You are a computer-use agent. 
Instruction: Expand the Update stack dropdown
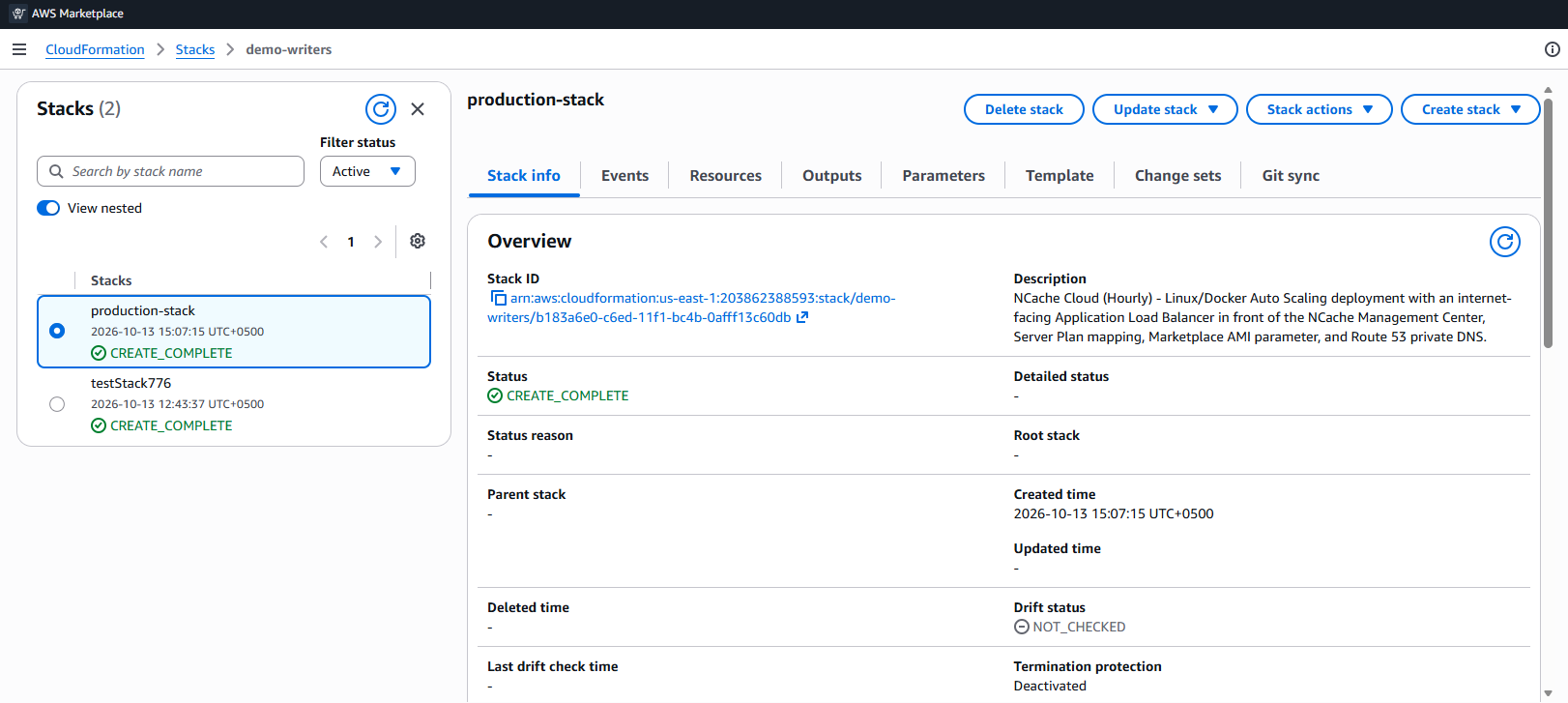(x=1165, y=109)
